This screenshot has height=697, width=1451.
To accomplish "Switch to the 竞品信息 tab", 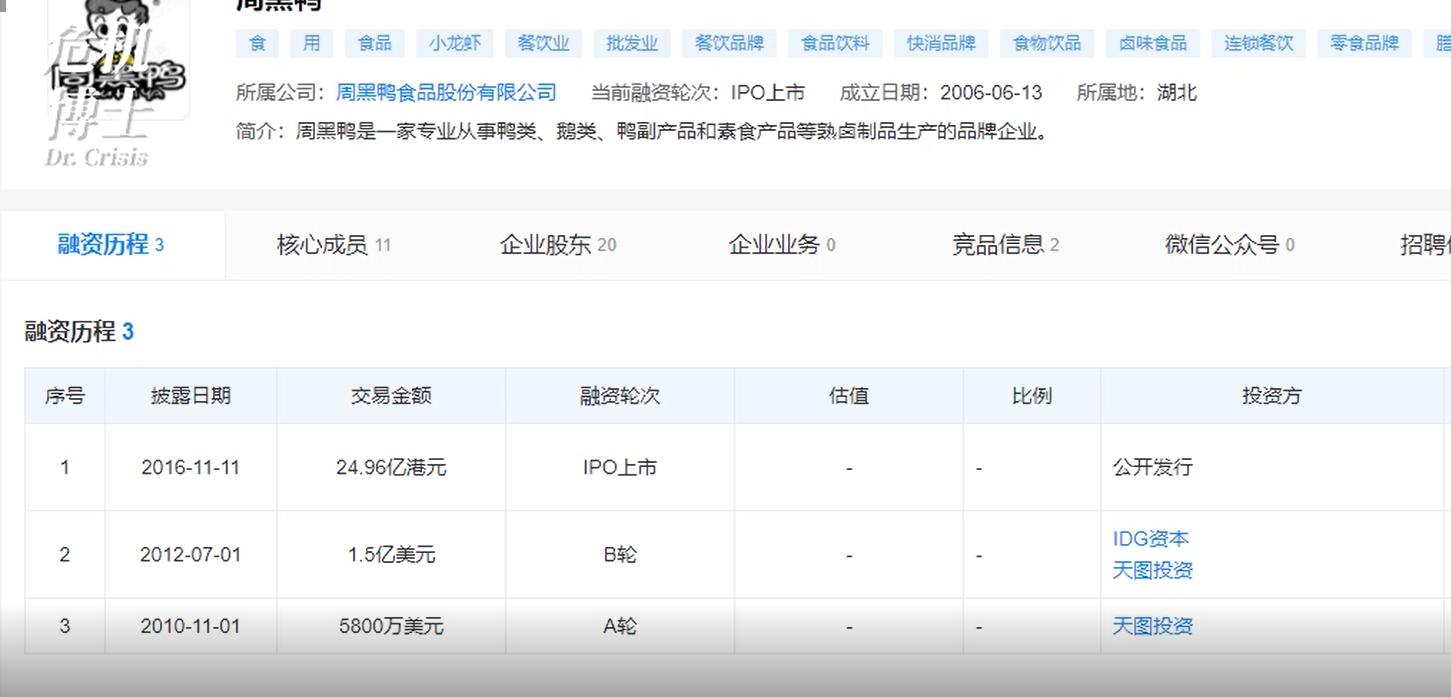I will pos(1000,244).
